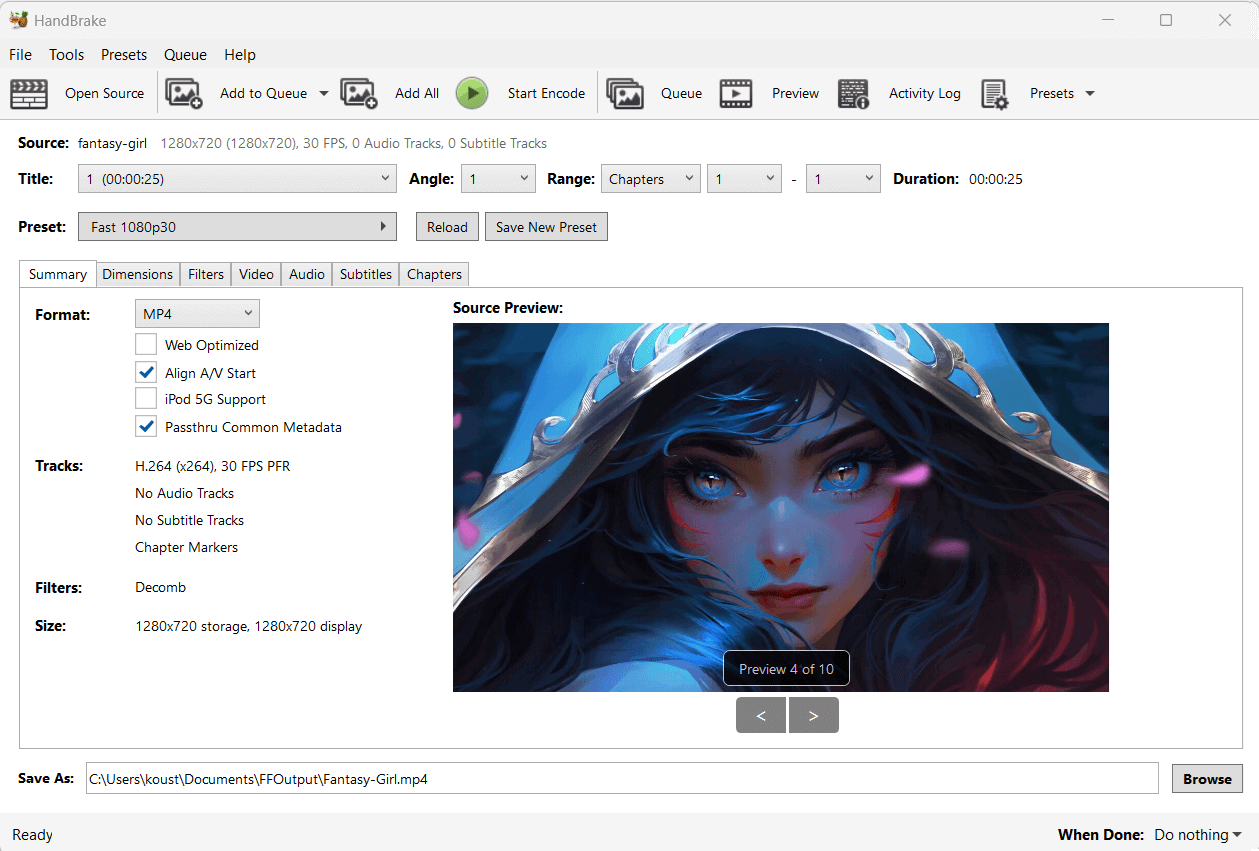Viewport: 1259px width, 851px height.
Task: Expand the Range Chapters dropdown
Action: [650, 179]
